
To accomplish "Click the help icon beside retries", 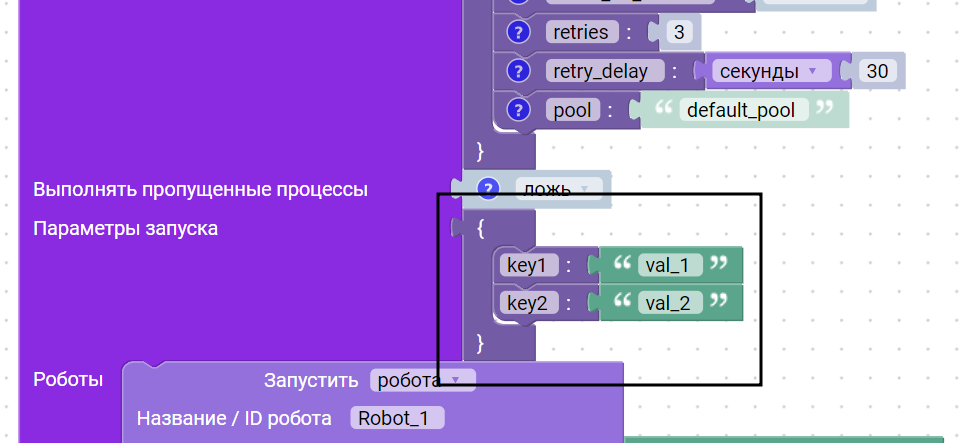I will (517, 32).
